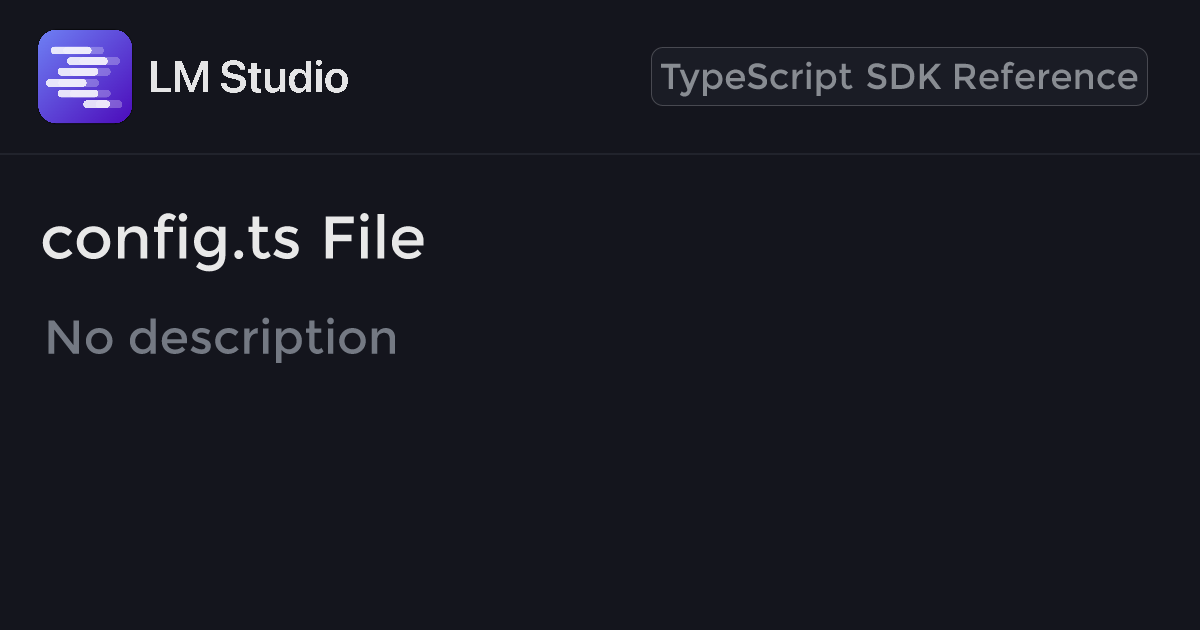The height and width of the screenshot is (630, 1200).
Task: Click the LM Studio purple logo icon
Action: pos(85,77)
